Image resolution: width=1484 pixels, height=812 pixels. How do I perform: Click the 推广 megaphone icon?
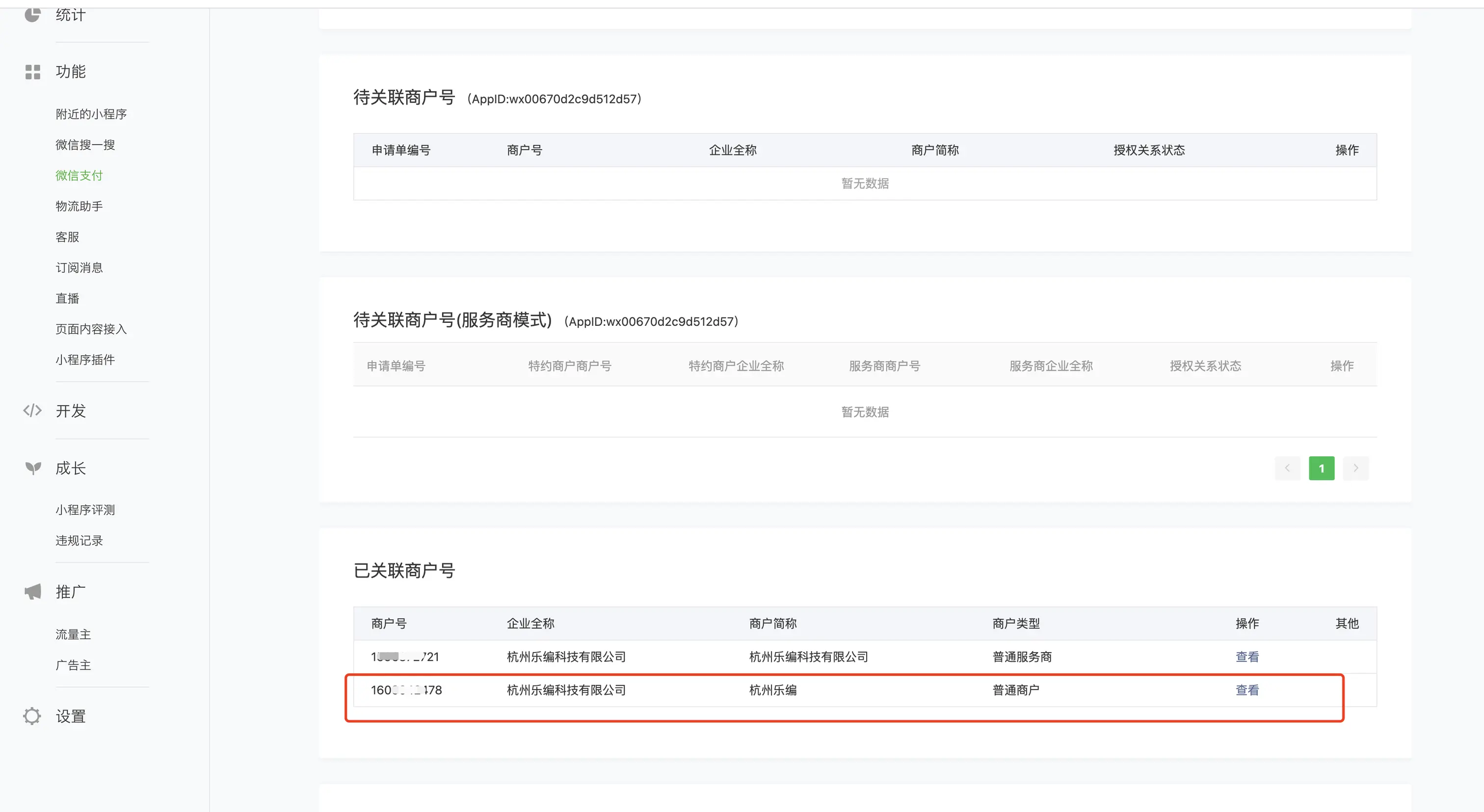coord(33,591)
